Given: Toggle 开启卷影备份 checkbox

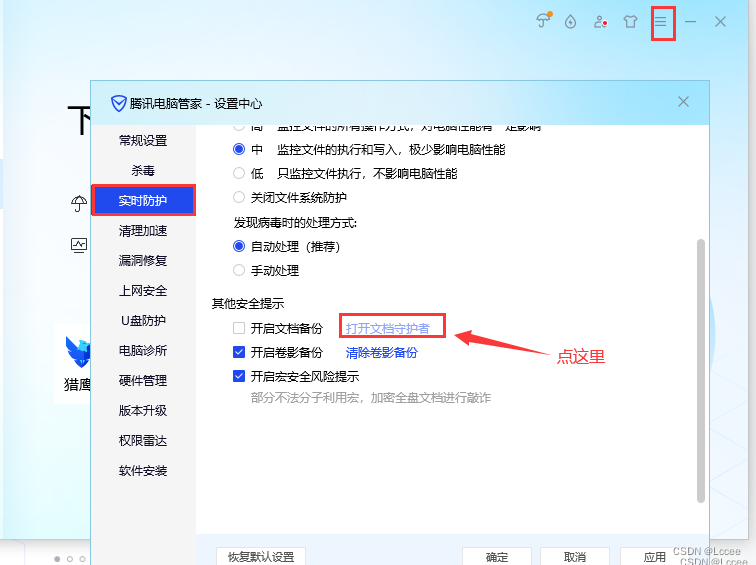Looking at the screenshot, I should [x=239, y=352].
